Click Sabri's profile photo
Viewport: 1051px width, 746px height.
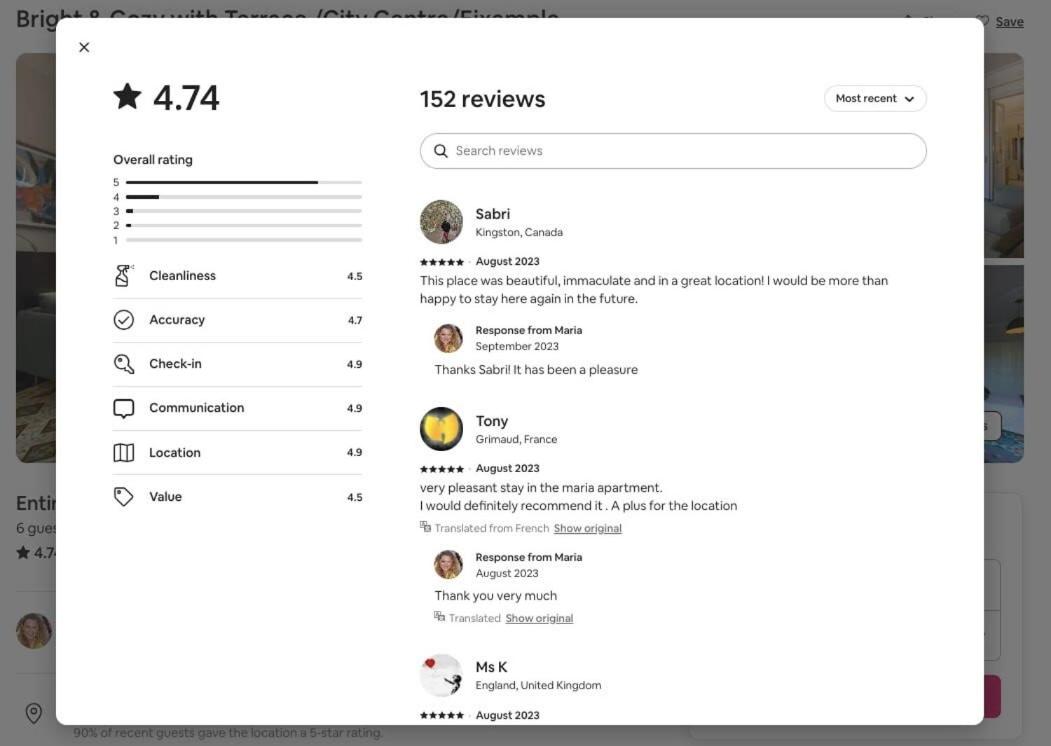tap(441, 222)
